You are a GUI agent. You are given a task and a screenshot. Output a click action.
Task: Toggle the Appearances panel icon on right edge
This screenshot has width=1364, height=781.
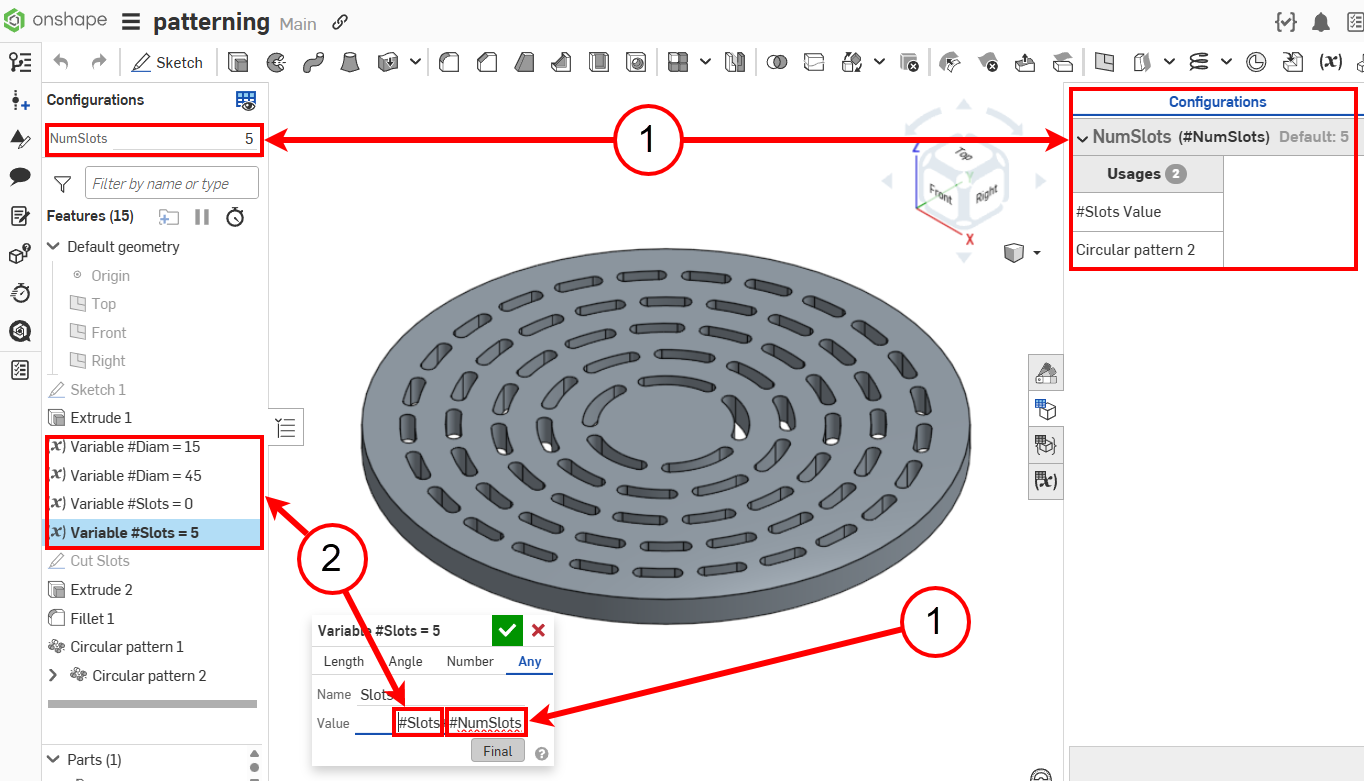(1046, 373)
